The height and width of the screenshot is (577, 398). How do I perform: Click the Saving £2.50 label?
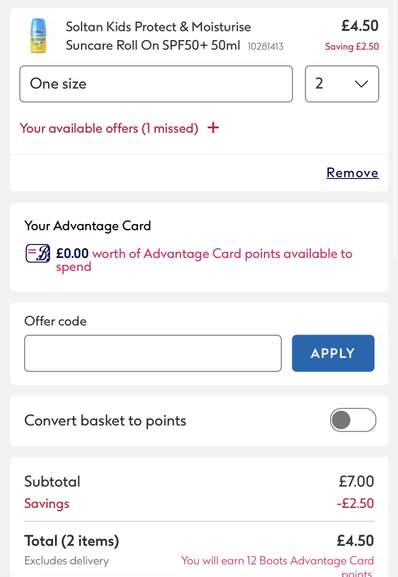coord(352,47)
